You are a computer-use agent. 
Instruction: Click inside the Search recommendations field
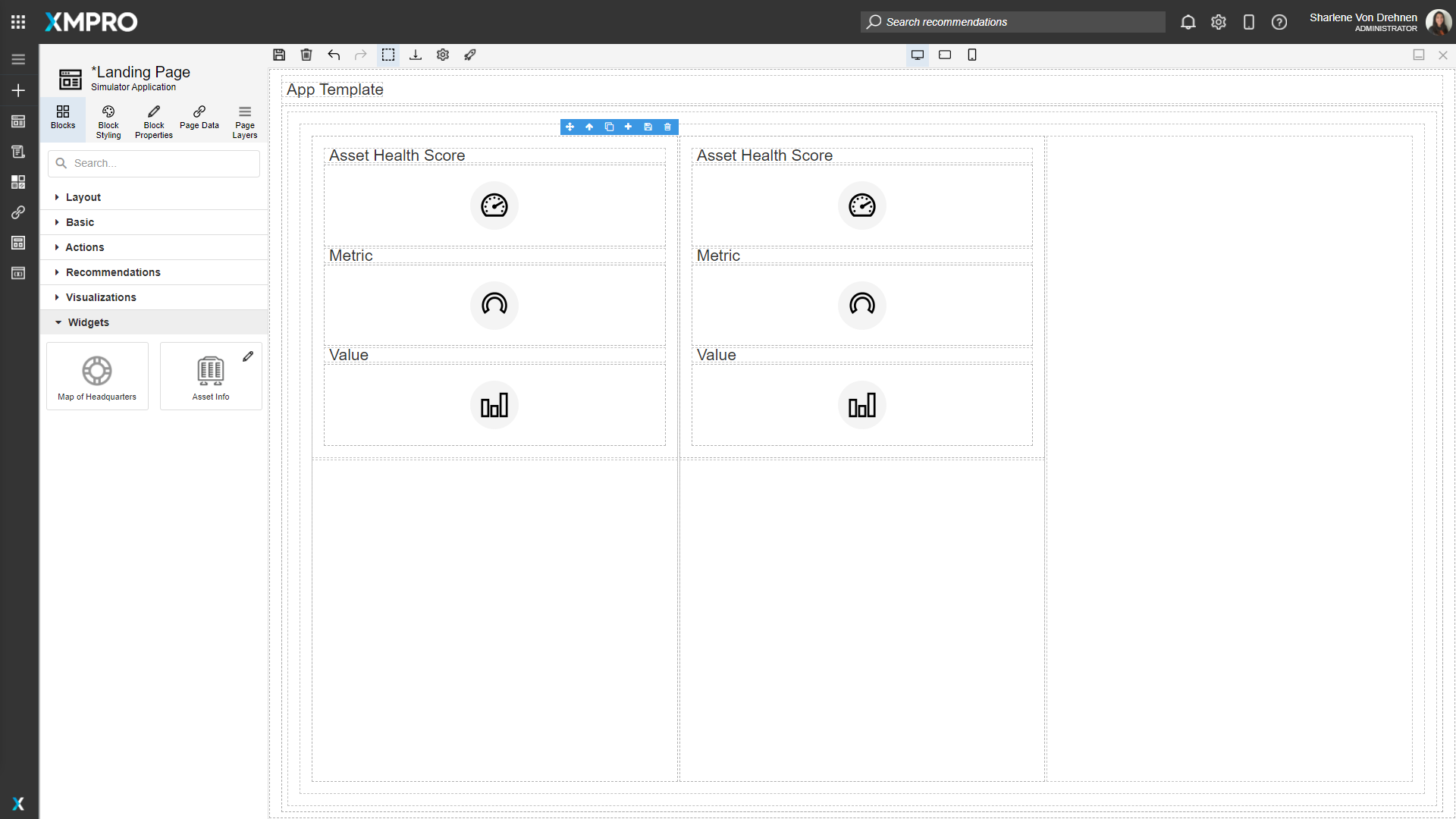point(1012,22)
